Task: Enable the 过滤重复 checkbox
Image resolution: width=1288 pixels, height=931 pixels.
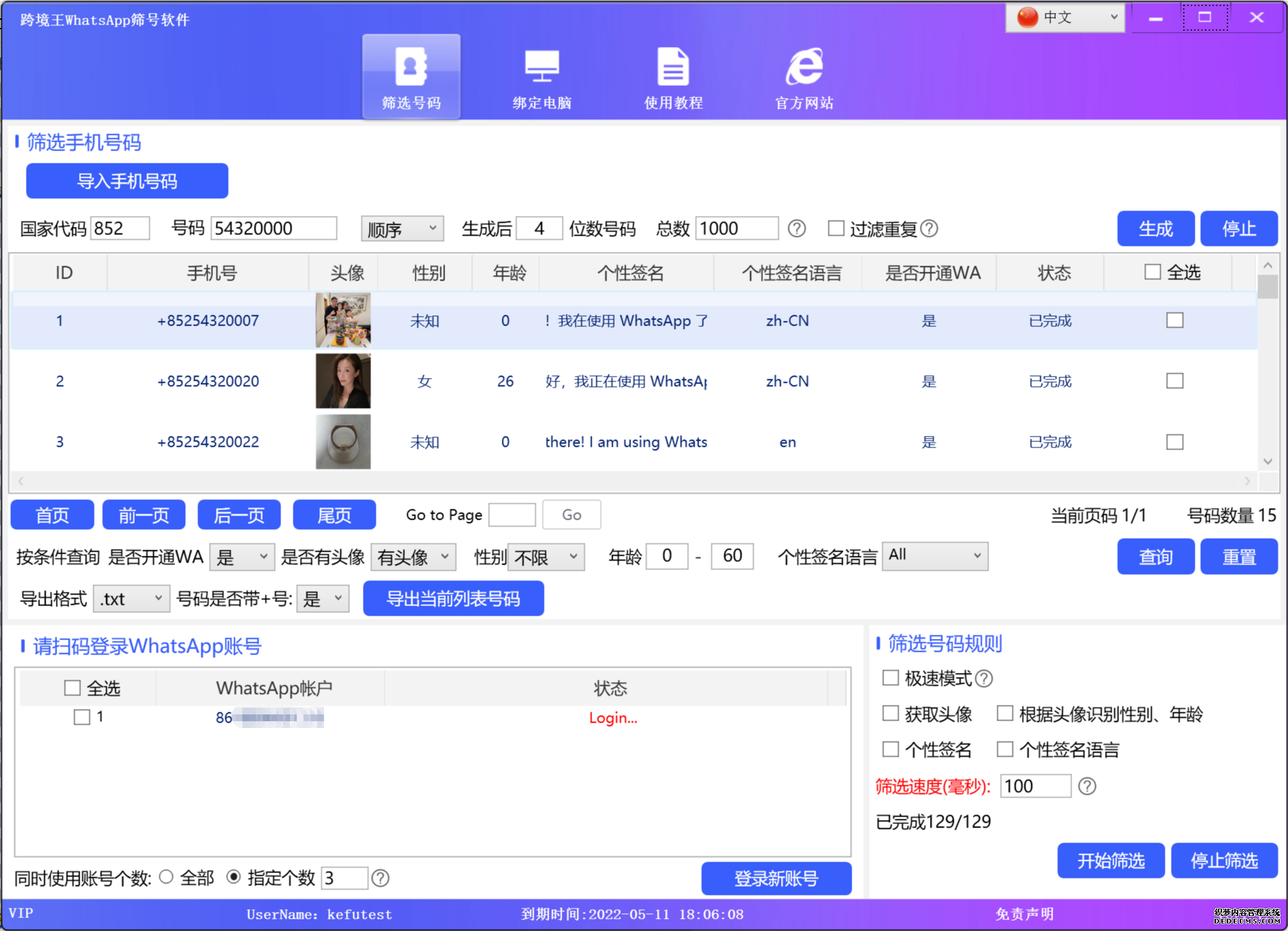Action: (x=836, y=229)
